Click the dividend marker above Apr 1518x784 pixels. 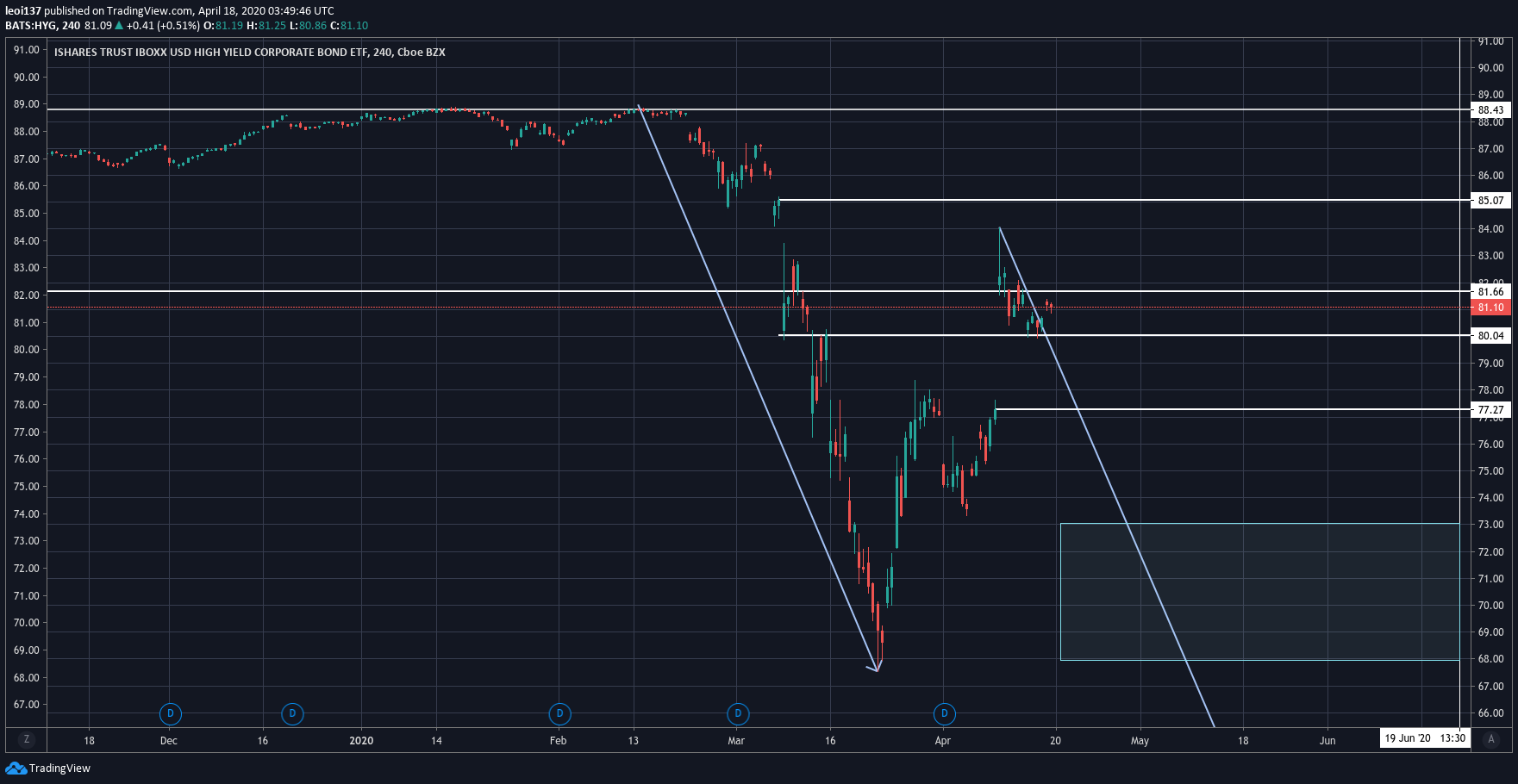point(945,713)
